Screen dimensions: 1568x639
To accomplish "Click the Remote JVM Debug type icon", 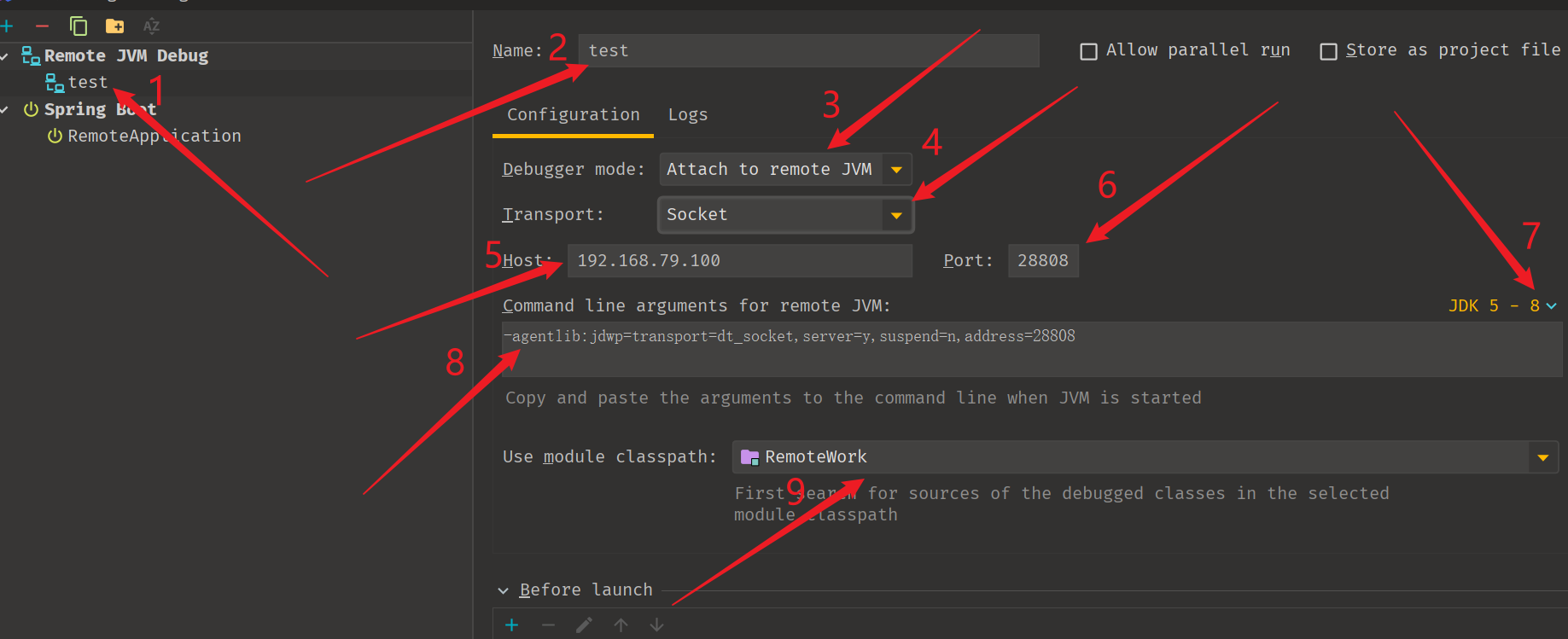I will (x=31, y=56).
